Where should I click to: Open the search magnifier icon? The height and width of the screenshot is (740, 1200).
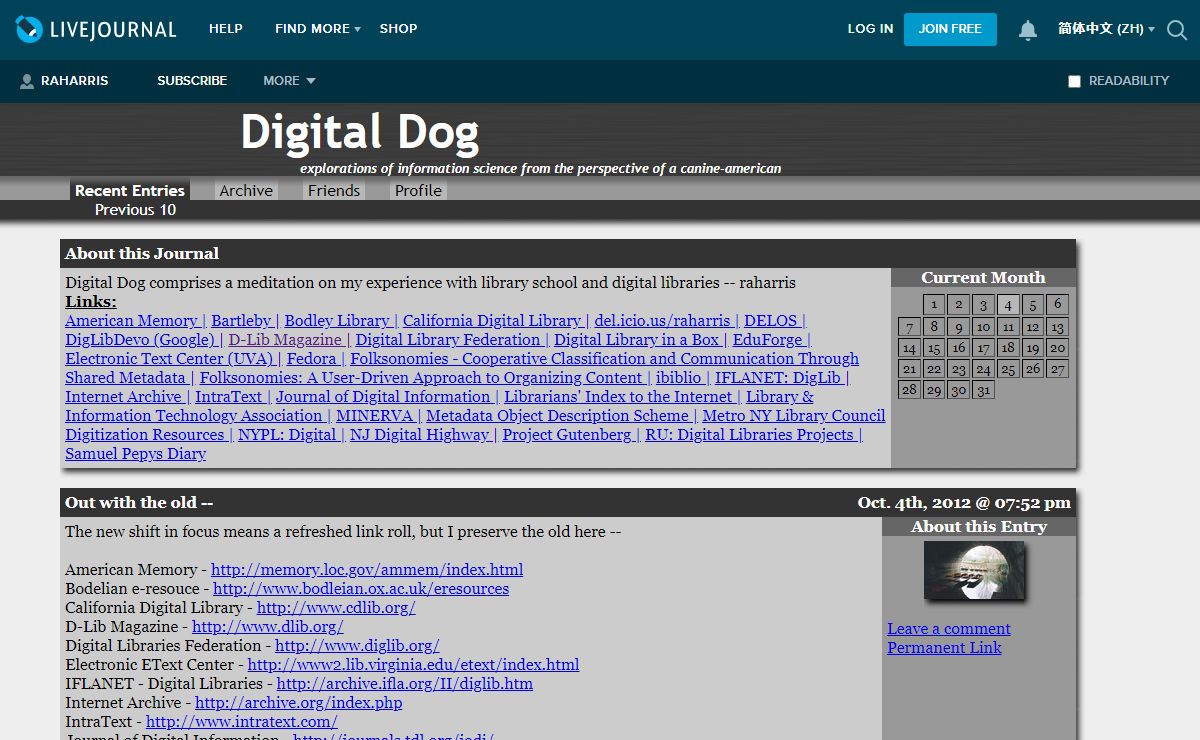1177,30
